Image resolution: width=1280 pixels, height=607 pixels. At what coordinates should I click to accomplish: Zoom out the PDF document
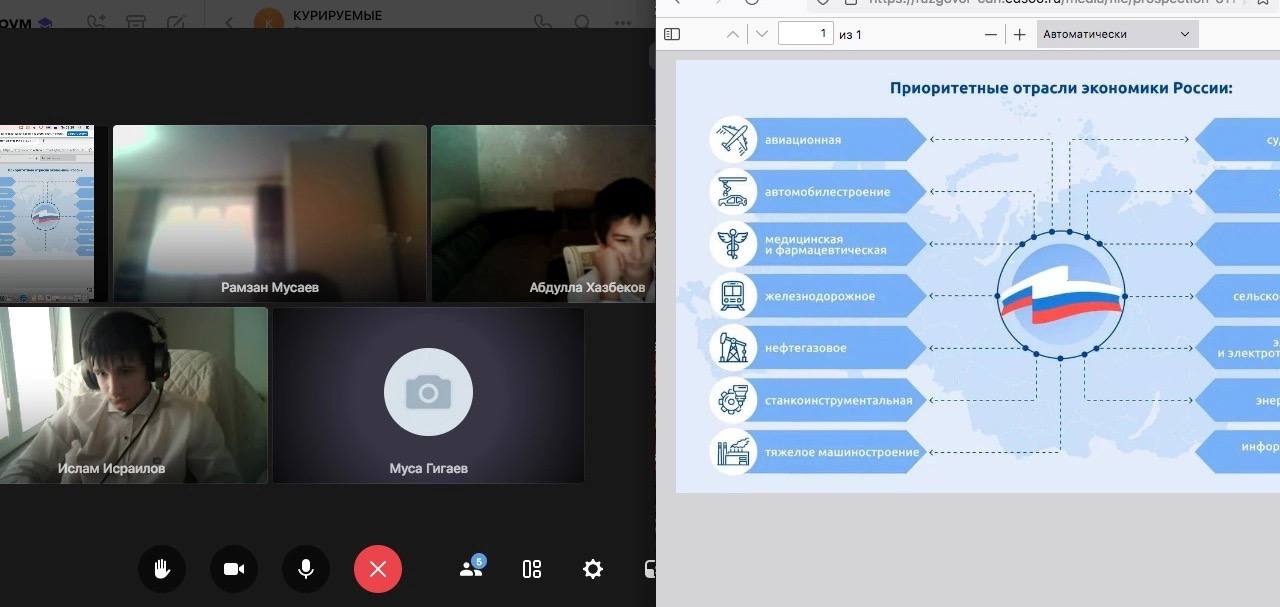point(991,34)
